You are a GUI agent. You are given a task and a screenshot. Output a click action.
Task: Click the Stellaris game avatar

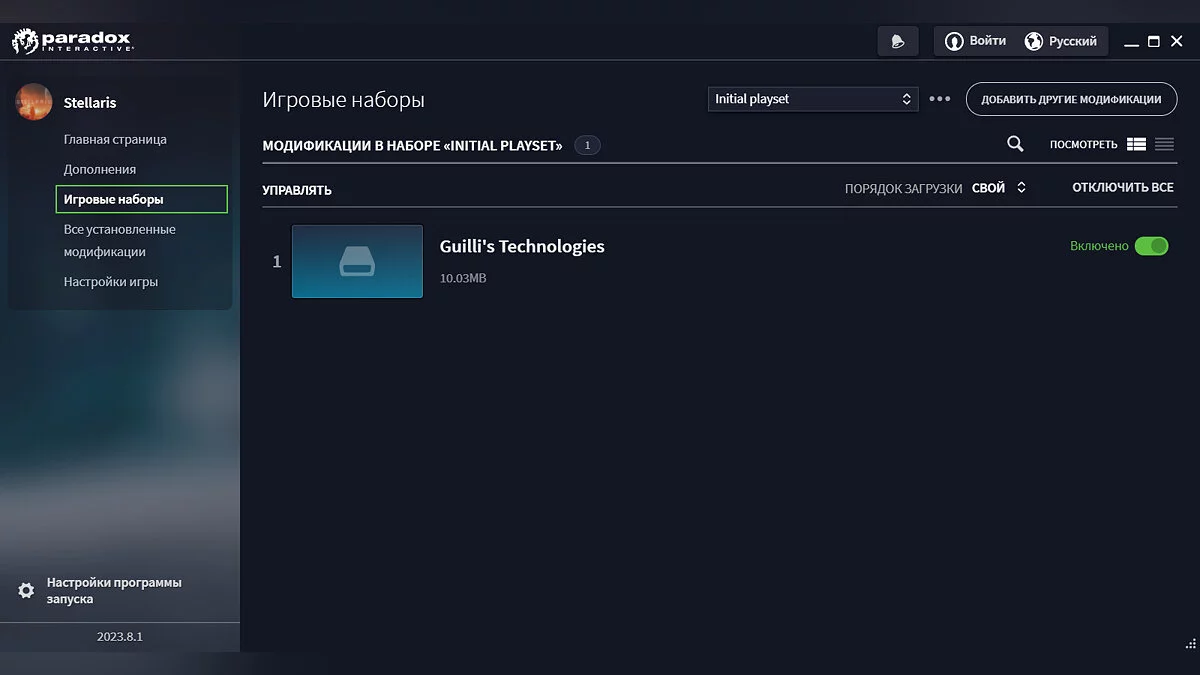coord(34,102)
